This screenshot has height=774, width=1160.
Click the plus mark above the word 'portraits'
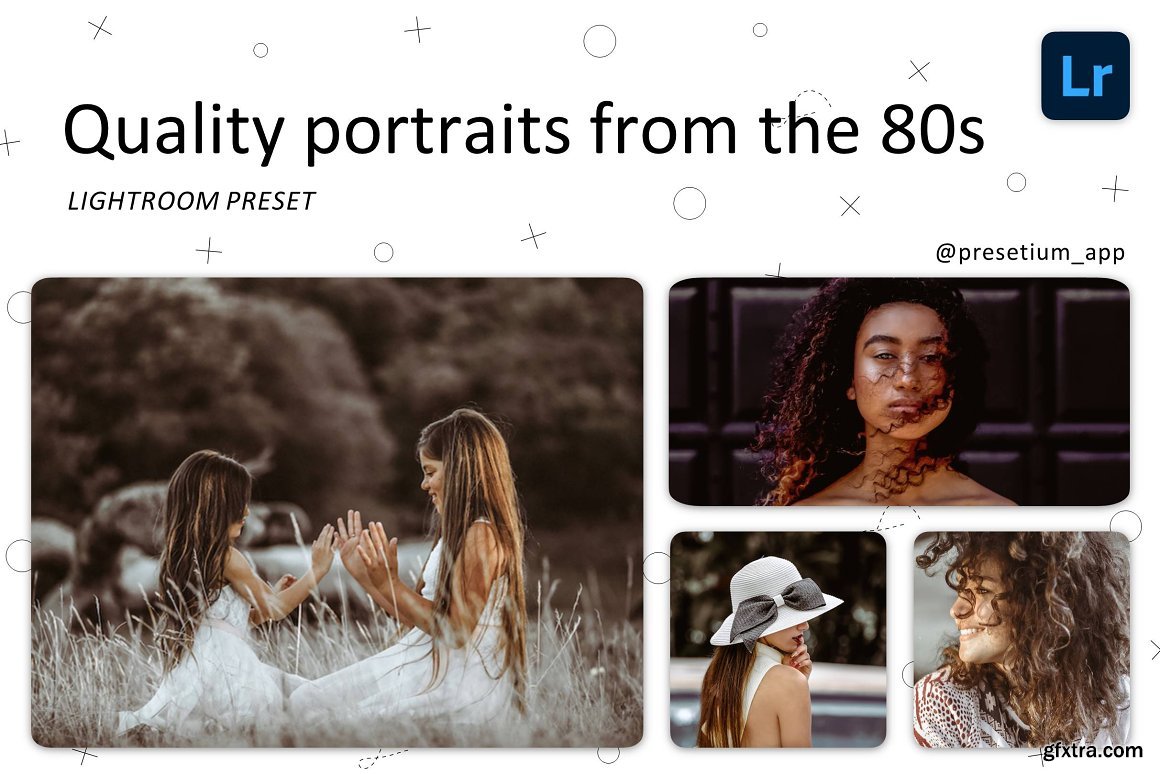(417, 30)
